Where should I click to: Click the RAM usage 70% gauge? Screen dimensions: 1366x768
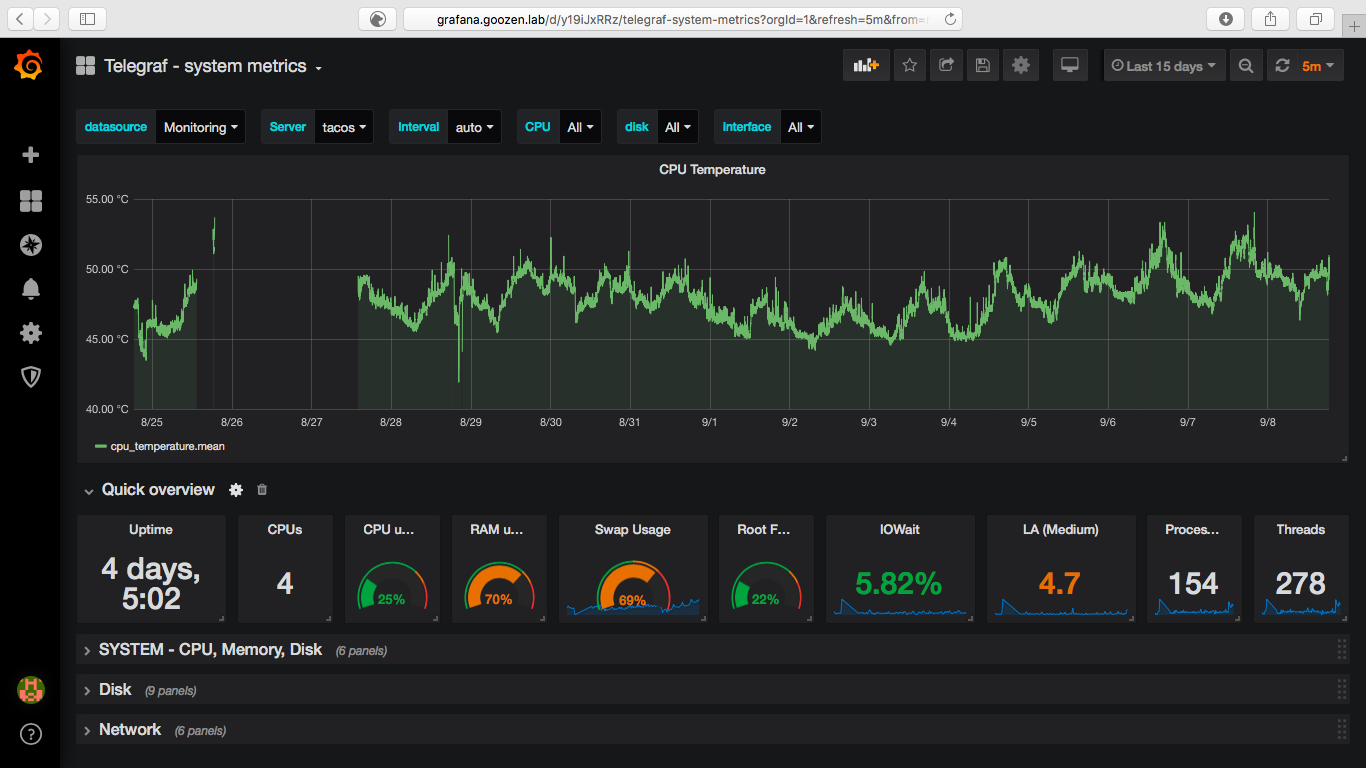499,587
